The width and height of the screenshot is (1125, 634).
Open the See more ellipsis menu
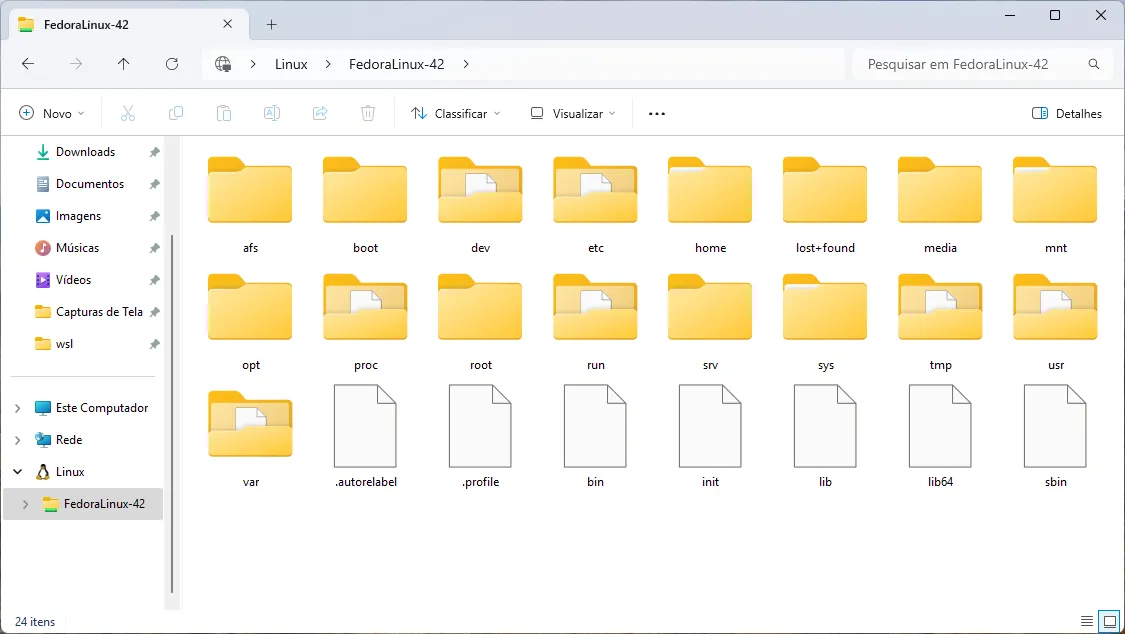coord(656,113)
